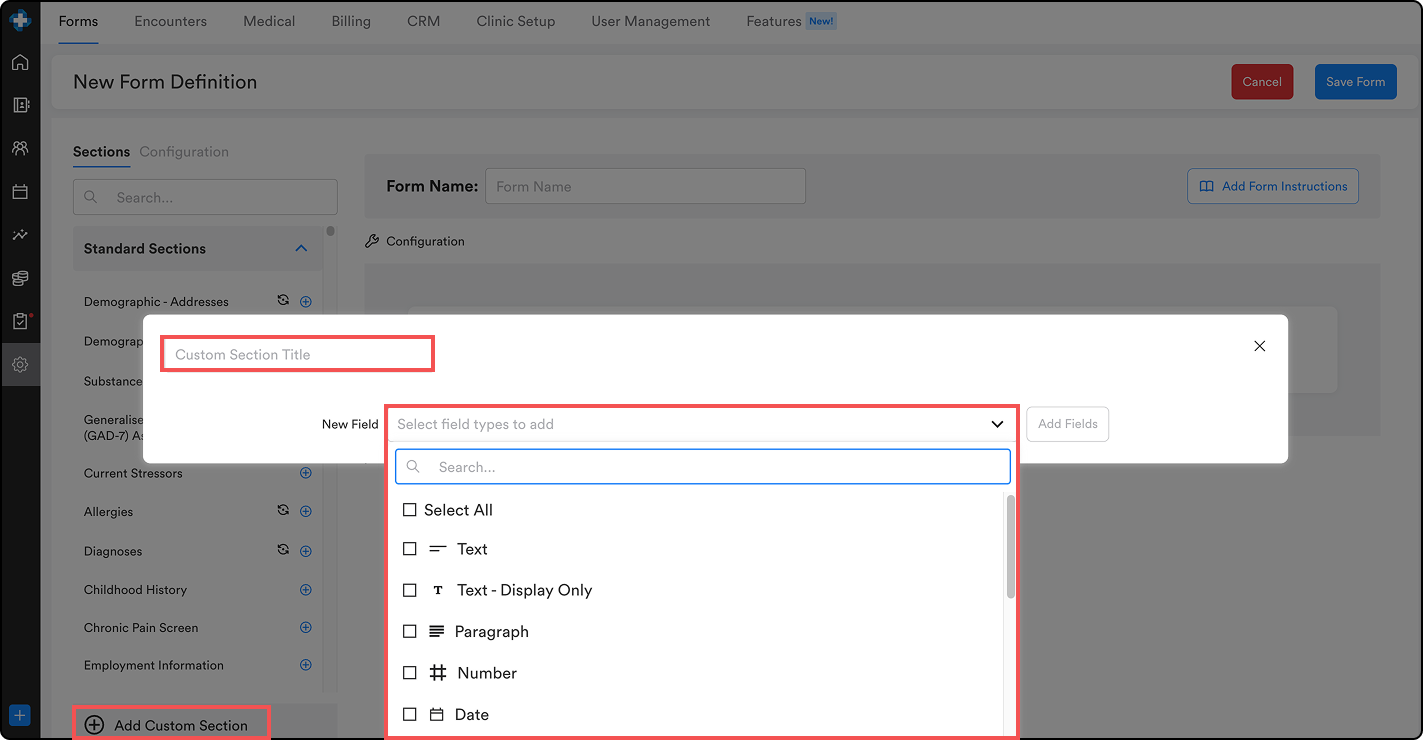1423x740 pixels.
Task: Expand the Configuration wrench section
Action: (x=415, y=241)
